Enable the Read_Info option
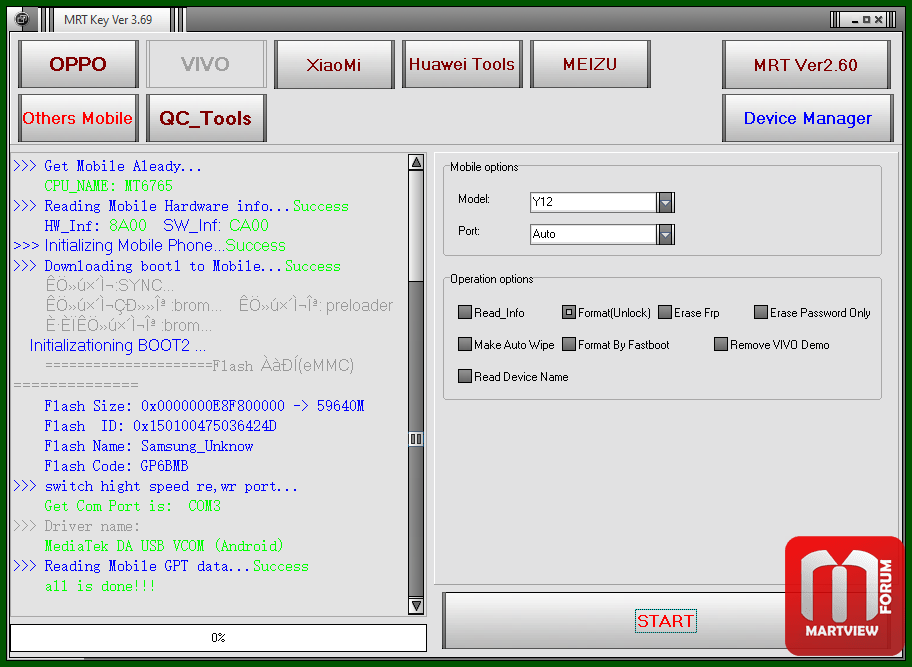Viewport: 912px width, 667px height. pyautogui.click(x=465, y=313)
